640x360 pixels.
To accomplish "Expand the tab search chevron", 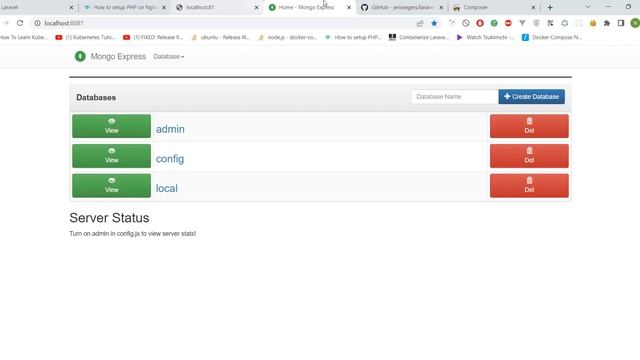I will point(588,7).
